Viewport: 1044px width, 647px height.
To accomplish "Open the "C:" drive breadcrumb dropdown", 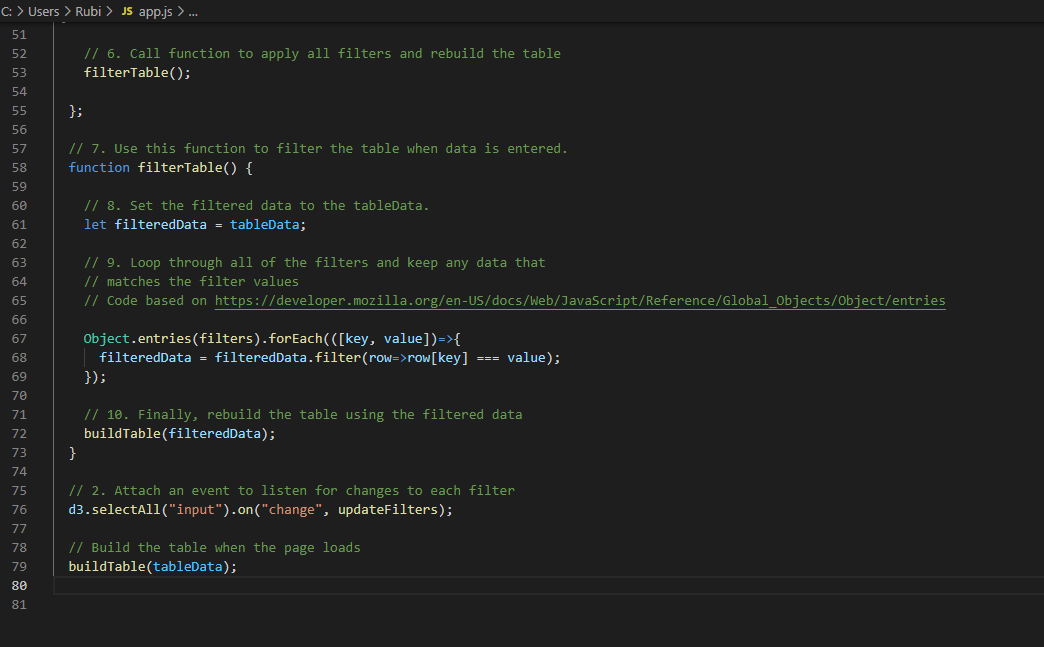I will [7, 11].
